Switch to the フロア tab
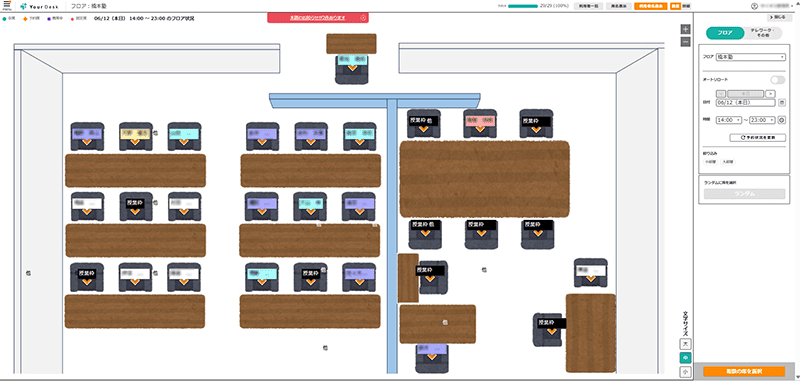This screenshot has height=381, width=800. tap(725, 33)
